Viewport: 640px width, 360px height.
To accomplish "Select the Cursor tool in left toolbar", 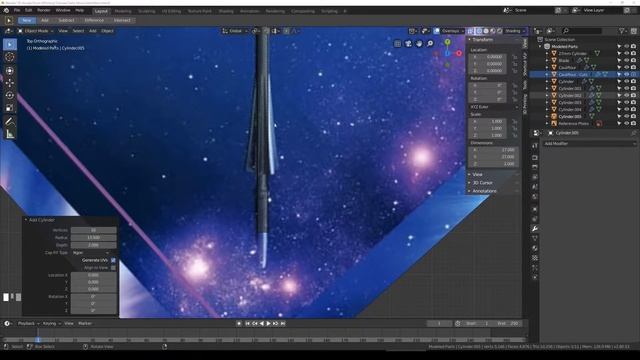I will (x=10, y=57).
